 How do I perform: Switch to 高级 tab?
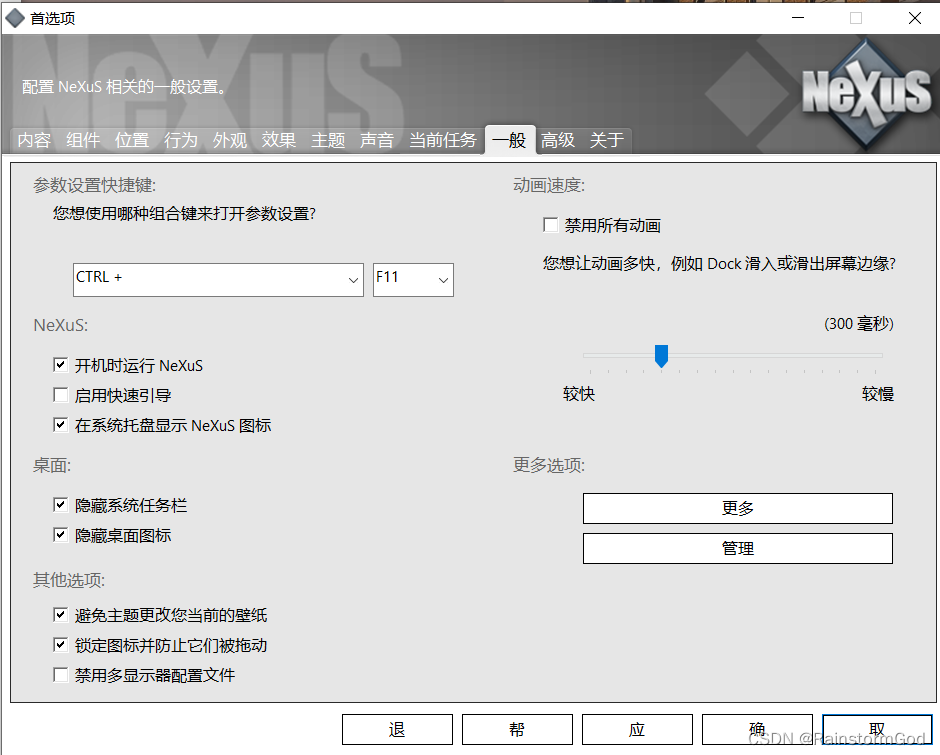pos(558,140)
